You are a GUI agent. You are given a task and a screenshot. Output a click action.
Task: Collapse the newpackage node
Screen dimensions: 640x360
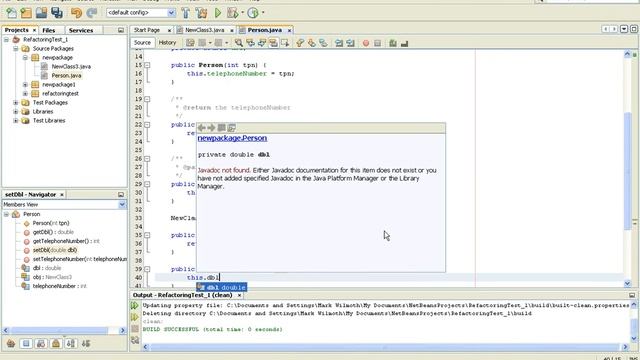[25, 58]
